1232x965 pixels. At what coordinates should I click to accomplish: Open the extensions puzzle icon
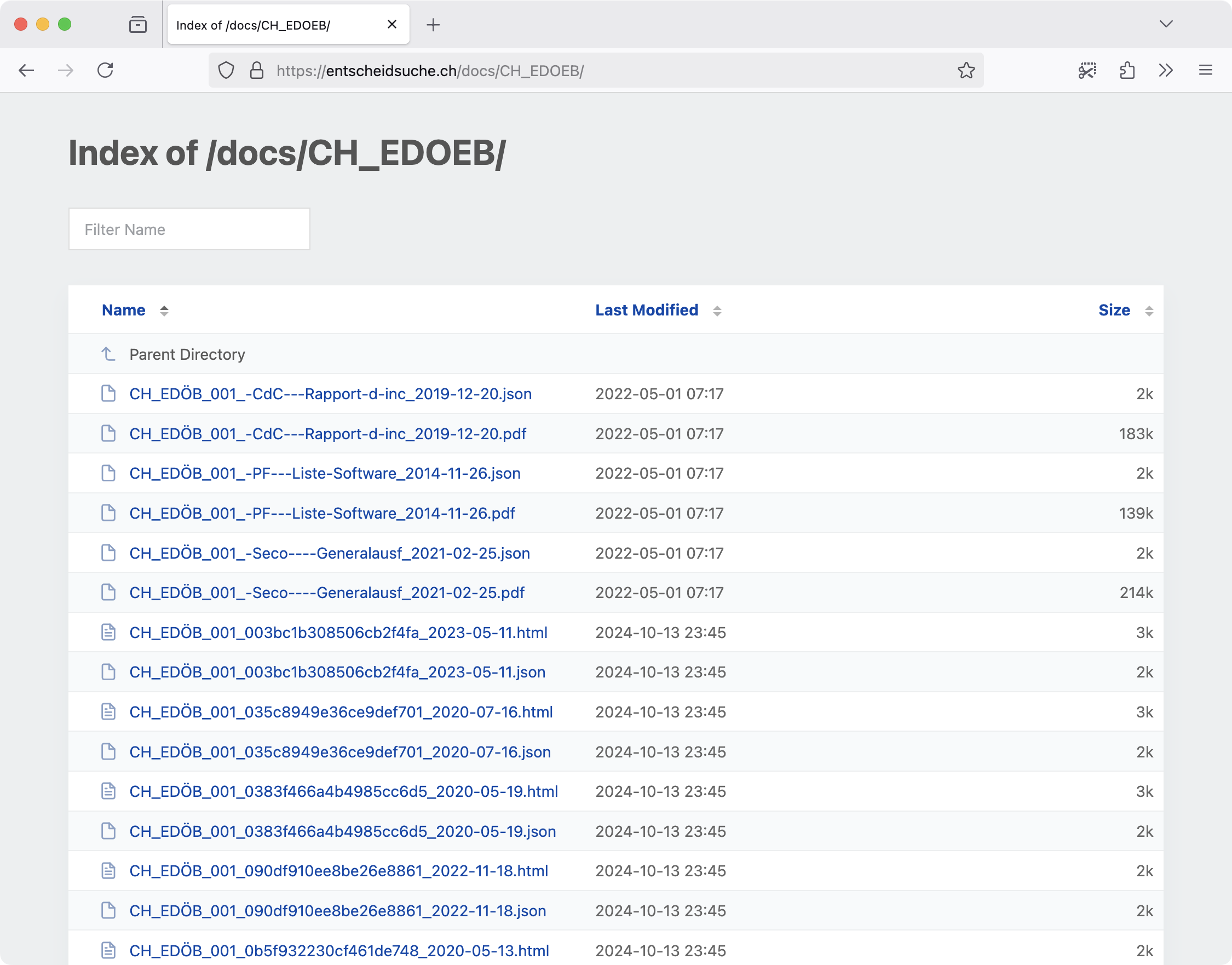[1127, 70]
